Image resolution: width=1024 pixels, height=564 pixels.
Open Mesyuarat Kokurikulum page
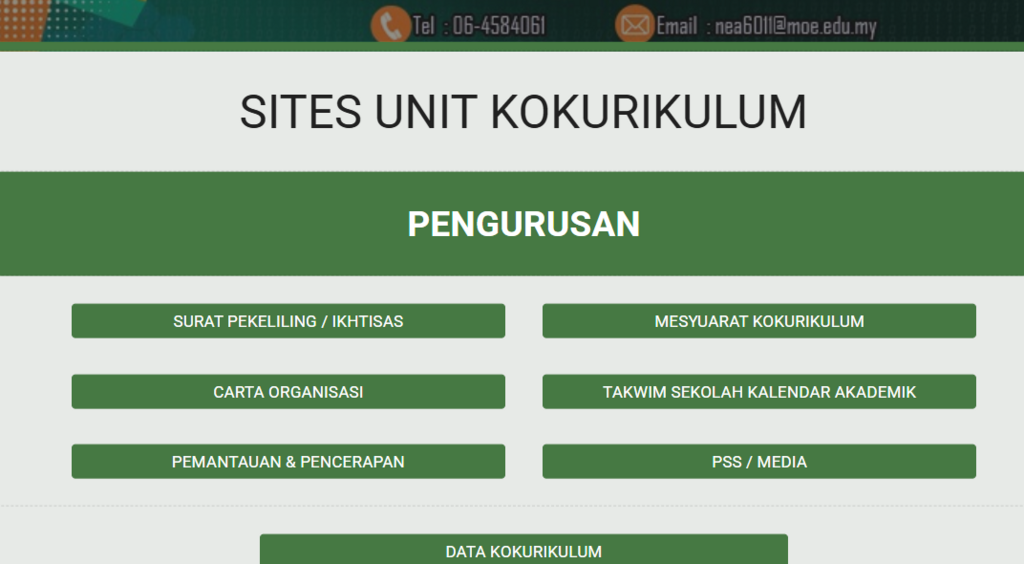[x=759, y=321]
